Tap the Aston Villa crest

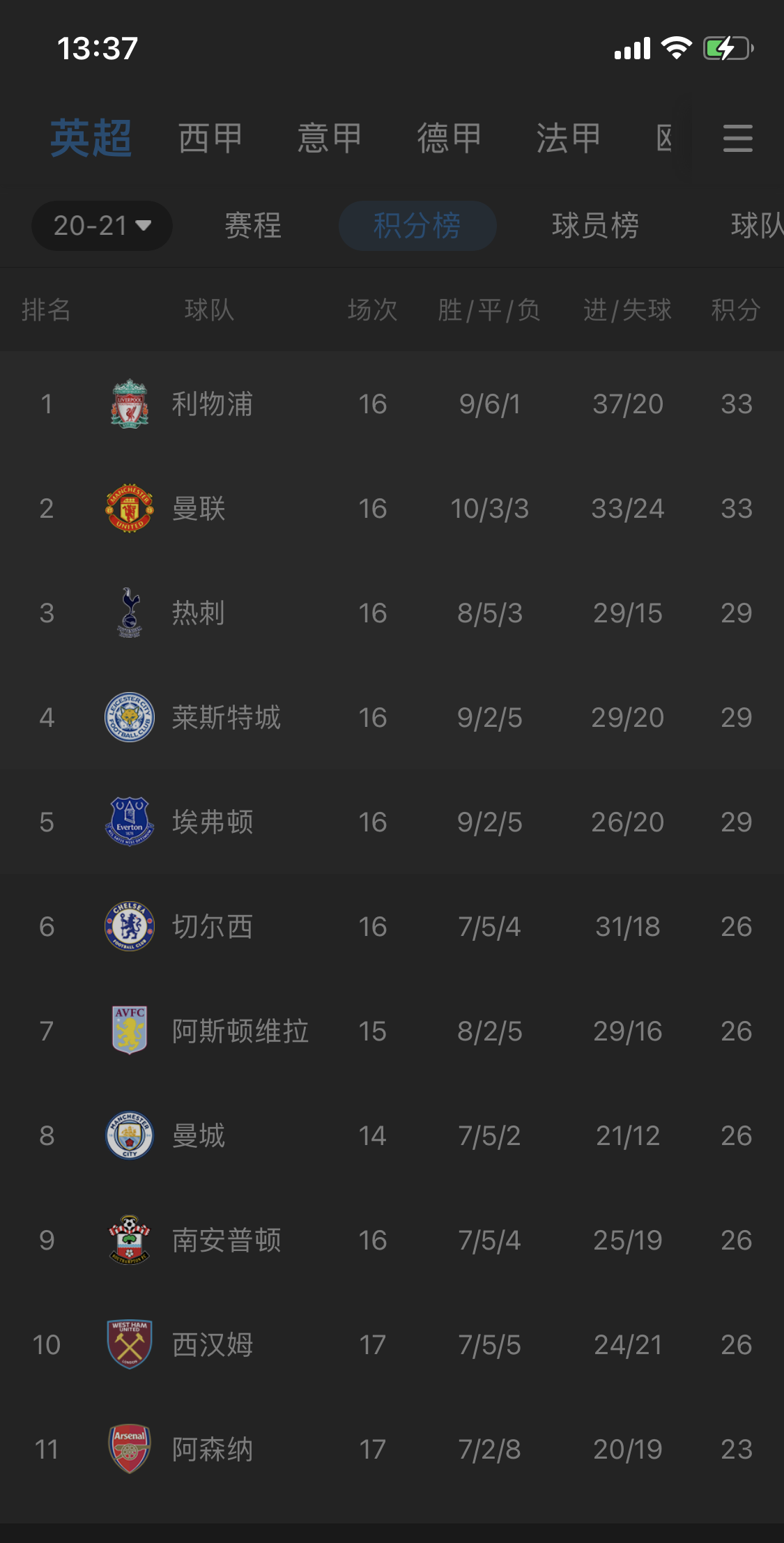[130, 1030]
